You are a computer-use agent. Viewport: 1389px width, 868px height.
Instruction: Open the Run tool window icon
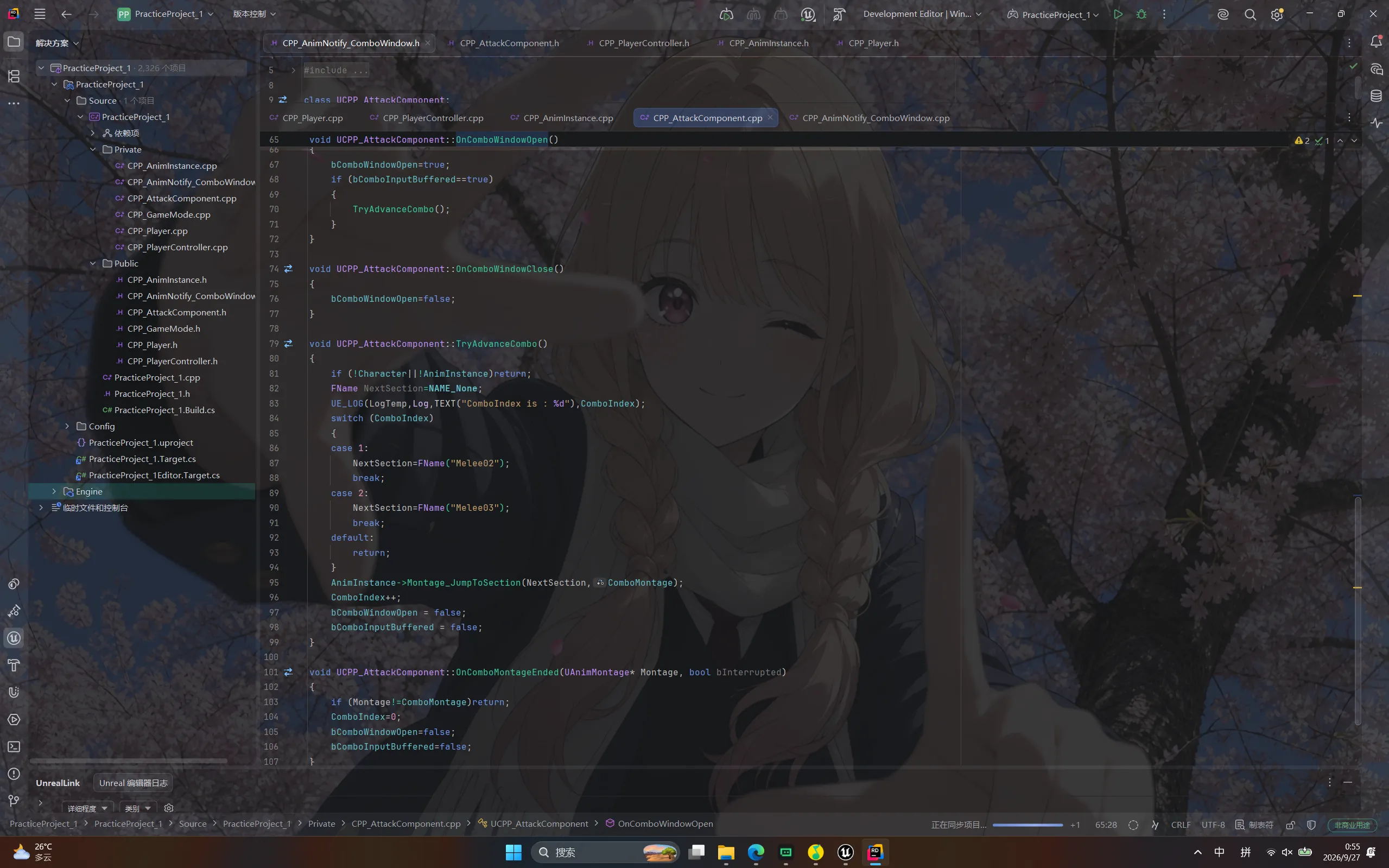[x=14, y=719]
